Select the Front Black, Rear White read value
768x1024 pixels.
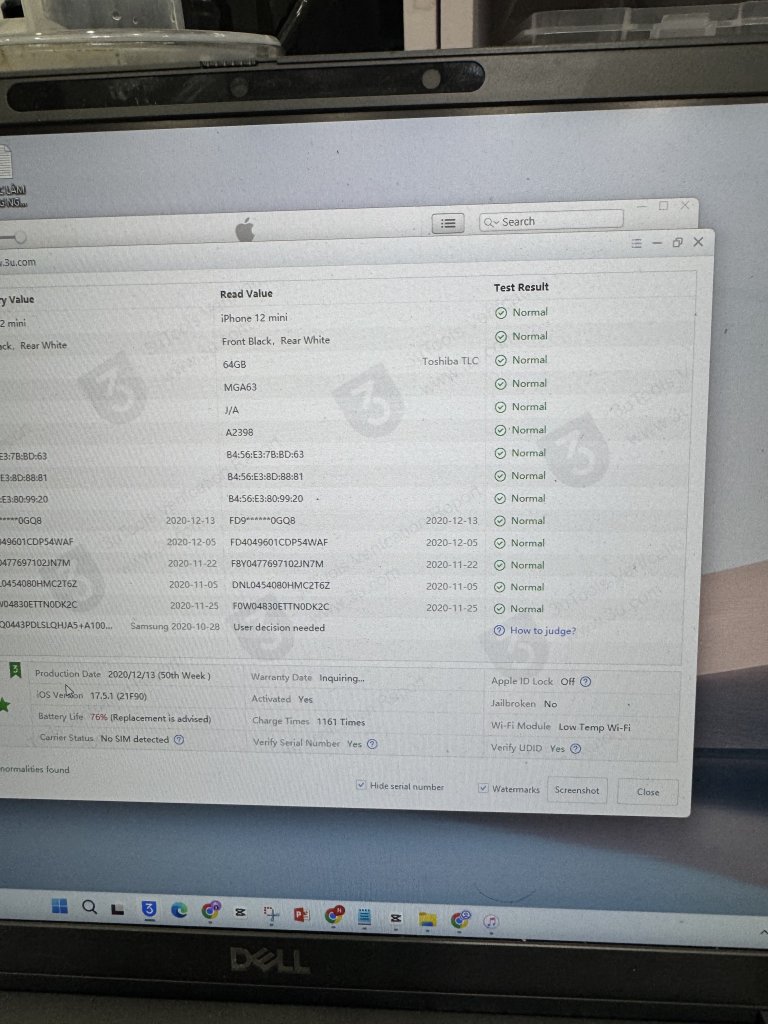[x=276, y=340]
